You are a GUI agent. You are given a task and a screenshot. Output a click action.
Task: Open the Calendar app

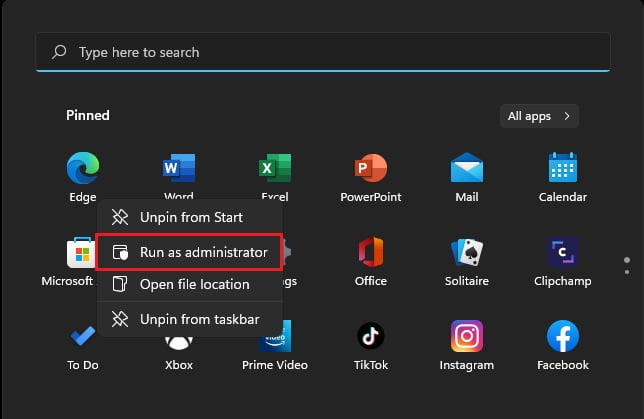click(563, 167)
